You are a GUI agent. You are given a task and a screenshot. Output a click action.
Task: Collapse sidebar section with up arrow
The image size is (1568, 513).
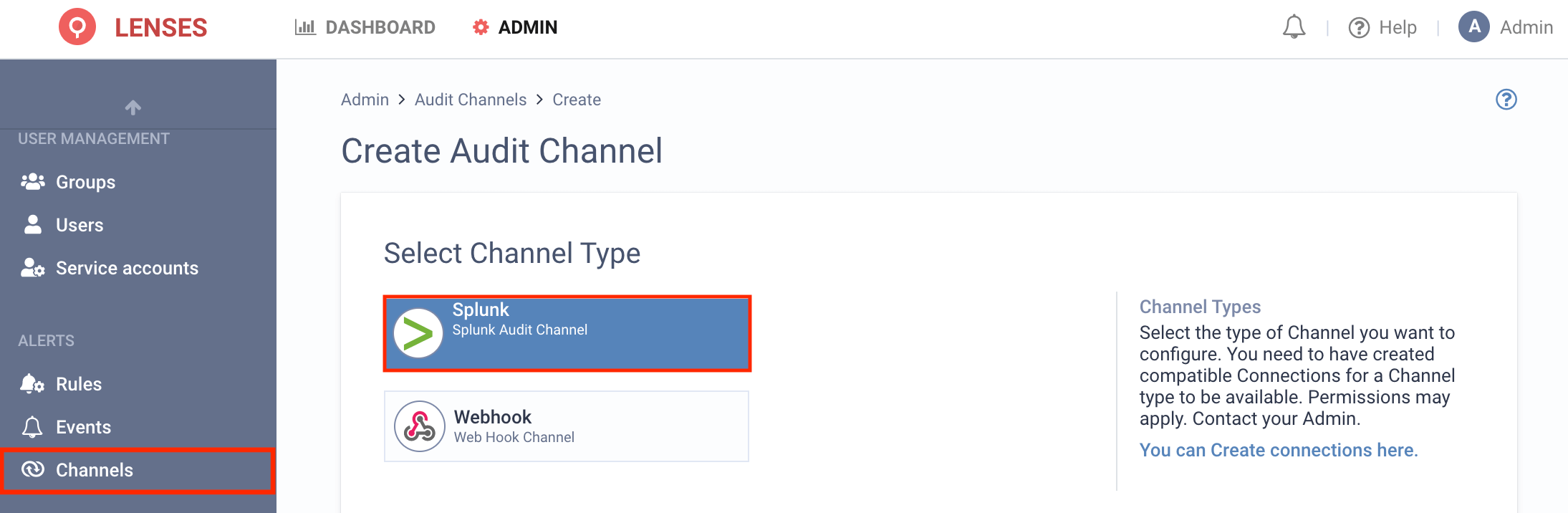click(x=133, y=107)
